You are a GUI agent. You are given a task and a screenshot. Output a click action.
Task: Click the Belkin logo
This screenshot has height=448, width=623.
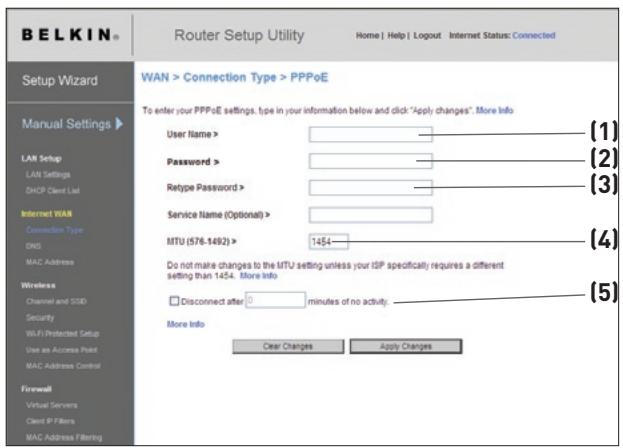click(70, 35)
